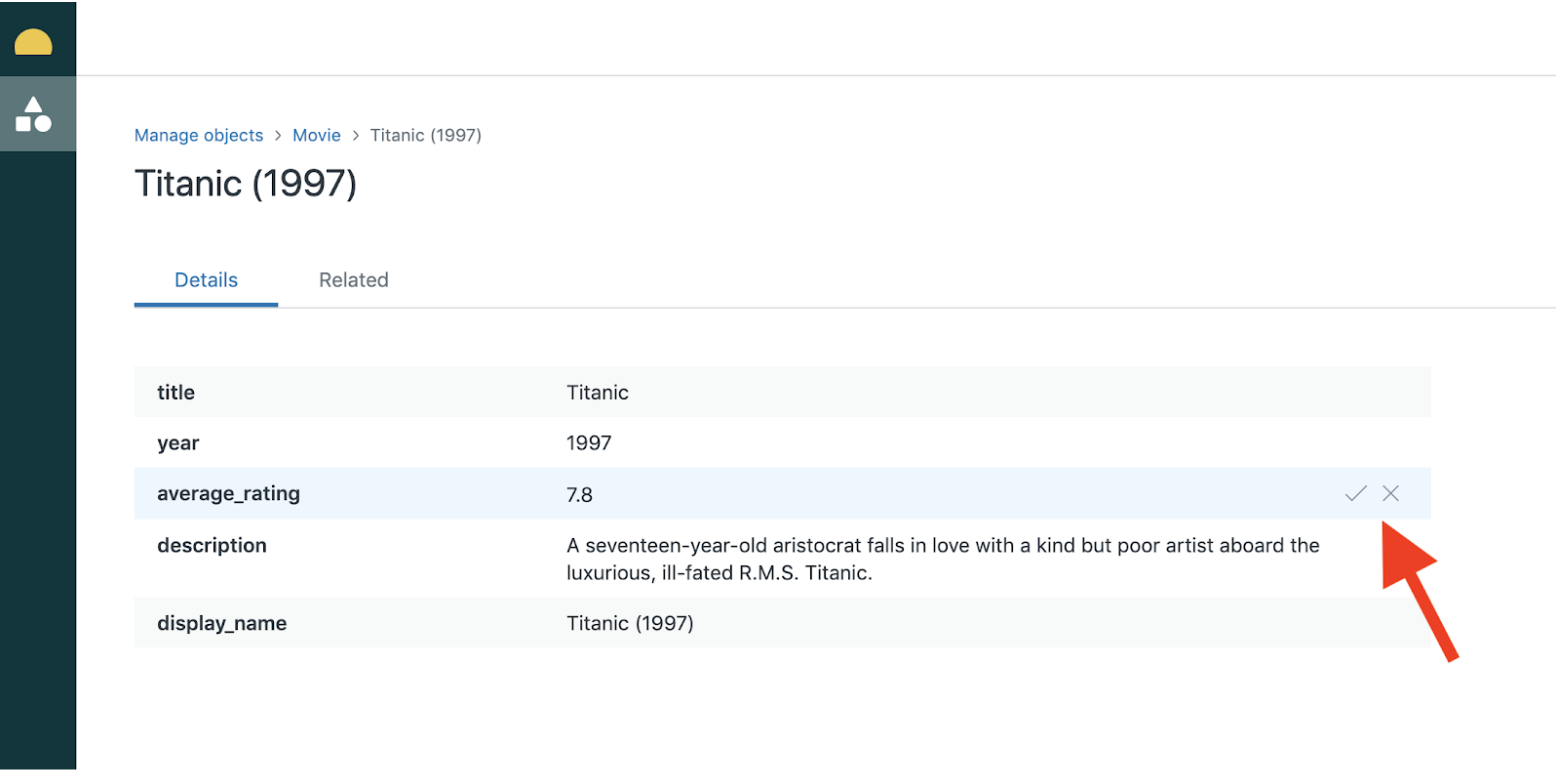Viewport: 1556px width, 770px height.
Task: Go to the Manage objects breadcrumb link
Action: pos(199,135)
